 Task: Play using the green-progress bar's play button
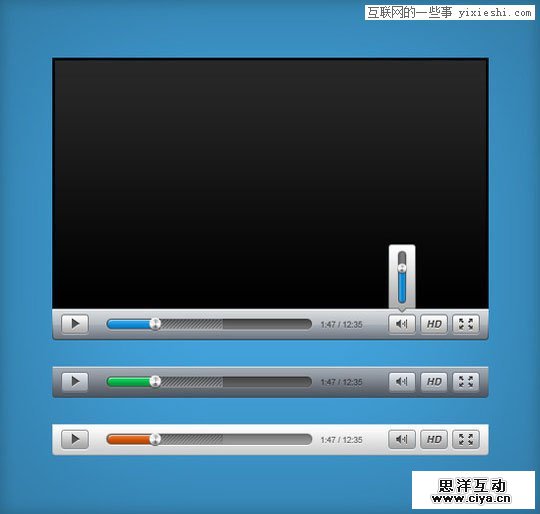(75, 382)
